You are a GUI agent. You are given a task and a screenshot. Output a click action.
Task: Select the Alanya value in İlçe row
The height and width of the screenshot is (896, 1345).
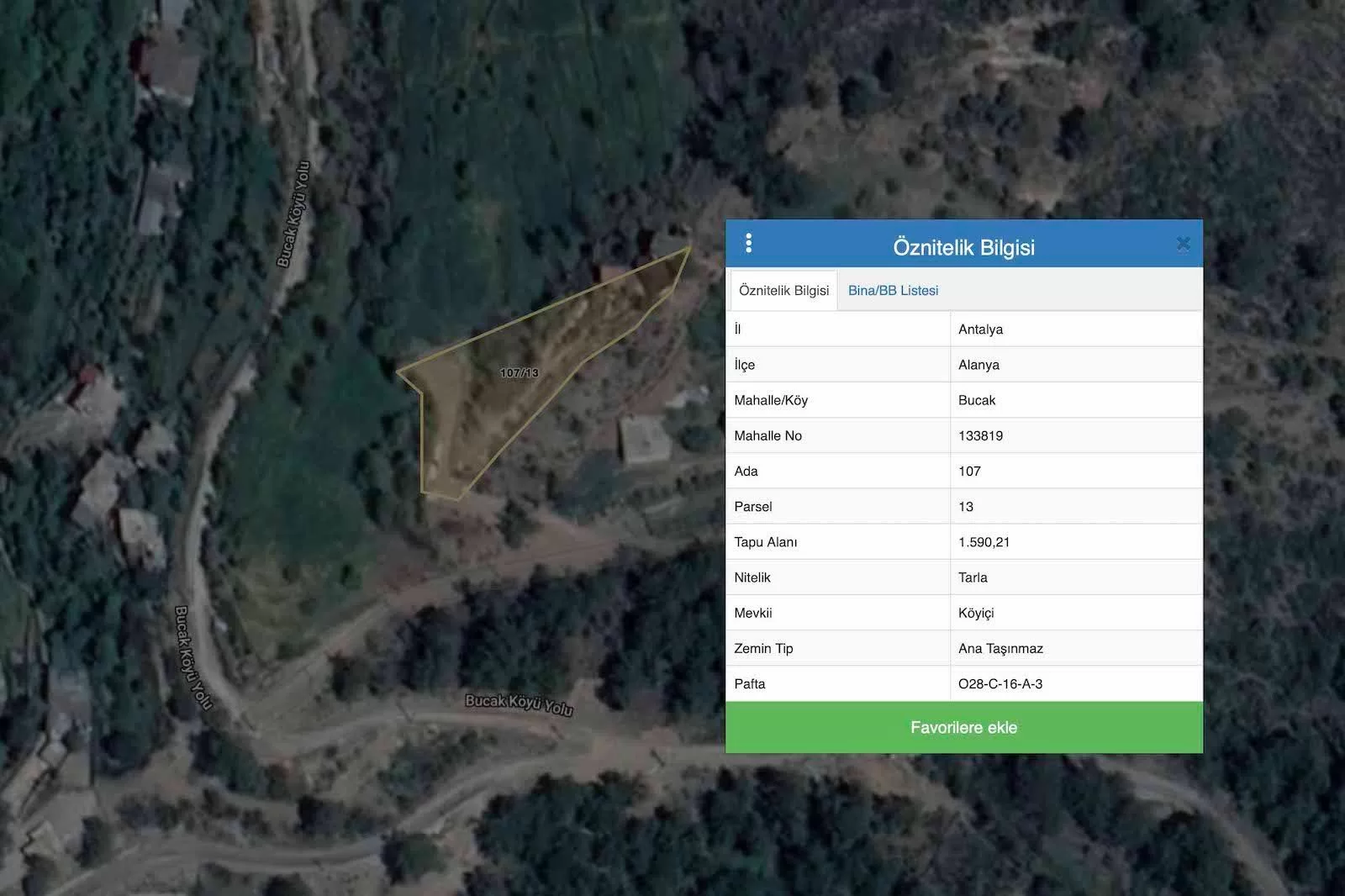[x=978, y=365]
